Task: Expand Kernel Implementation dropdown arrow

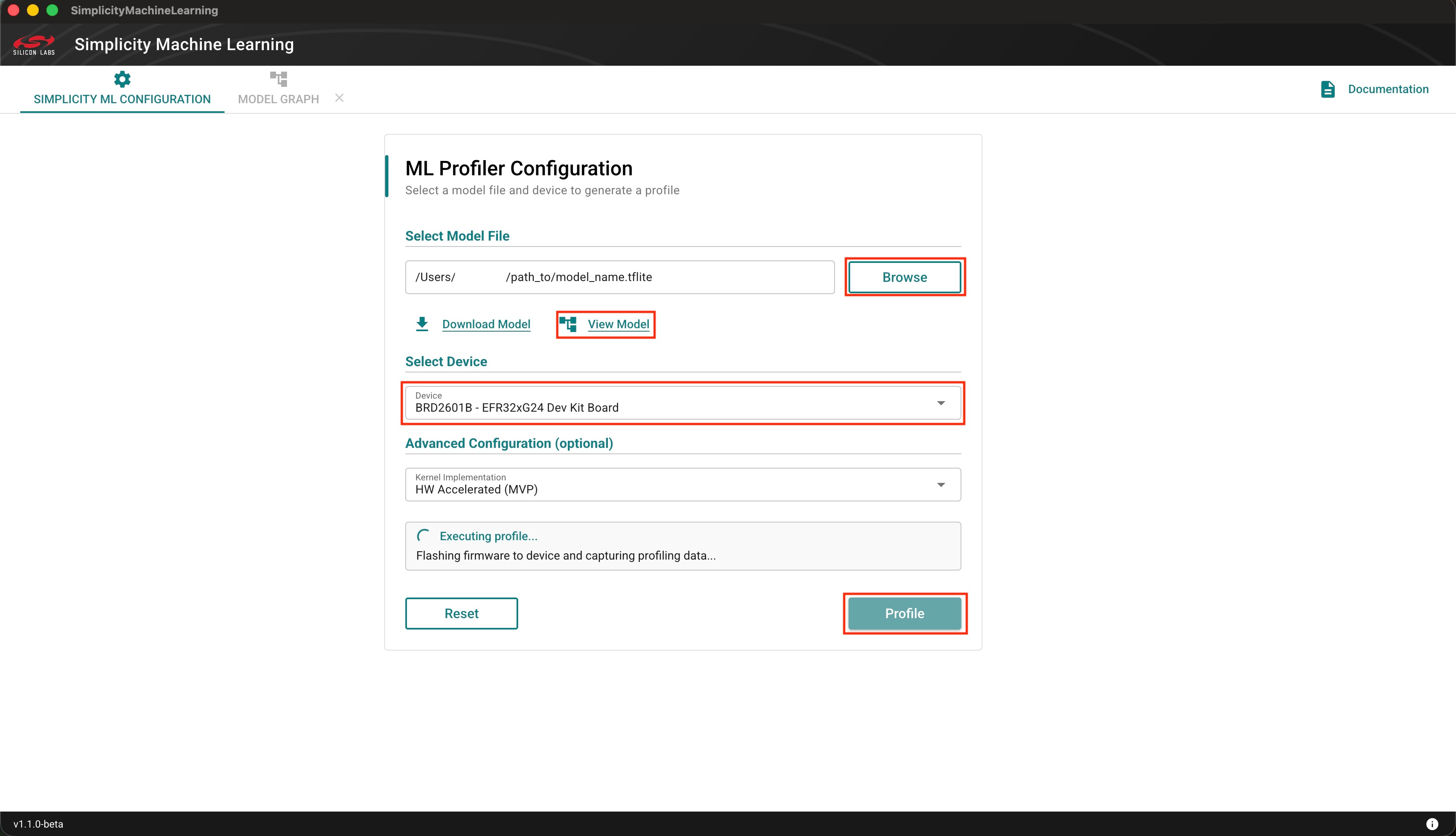Action: click(x=941, y=485)
